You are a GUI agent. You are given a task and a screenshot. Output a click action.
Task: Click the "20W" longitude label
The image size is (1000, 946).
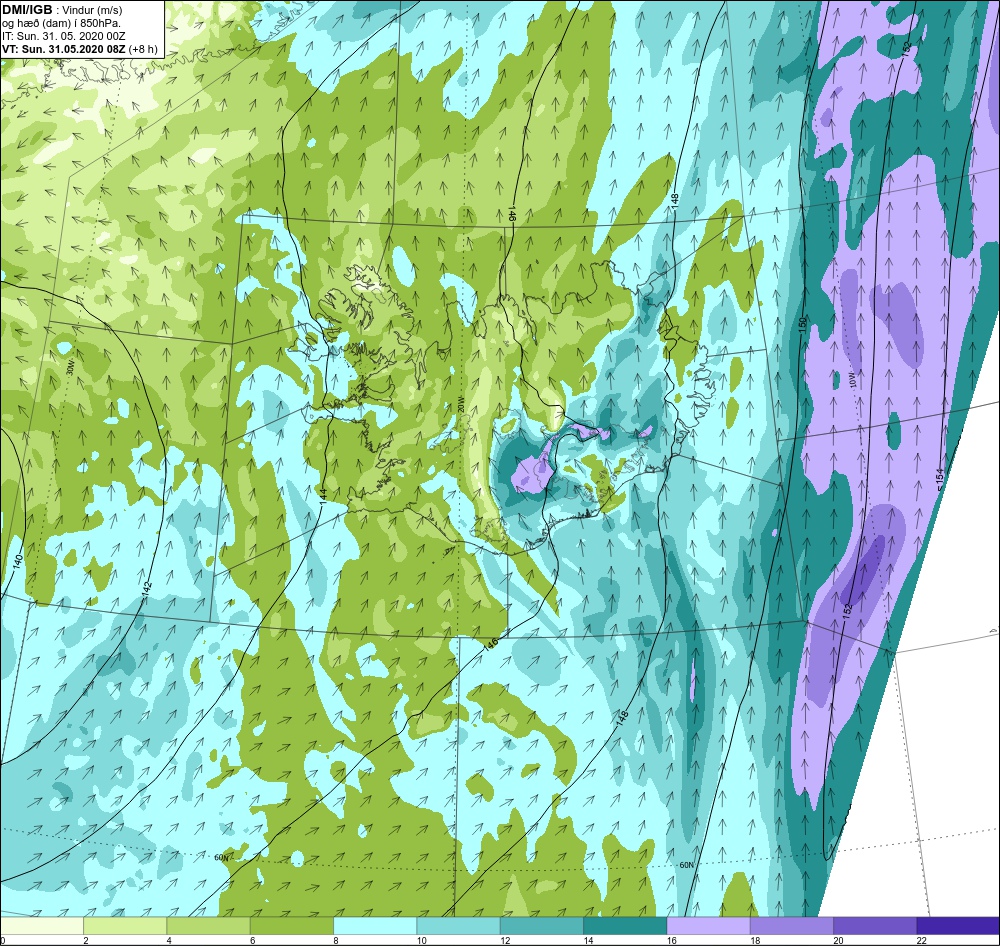[x=460, y=404]
